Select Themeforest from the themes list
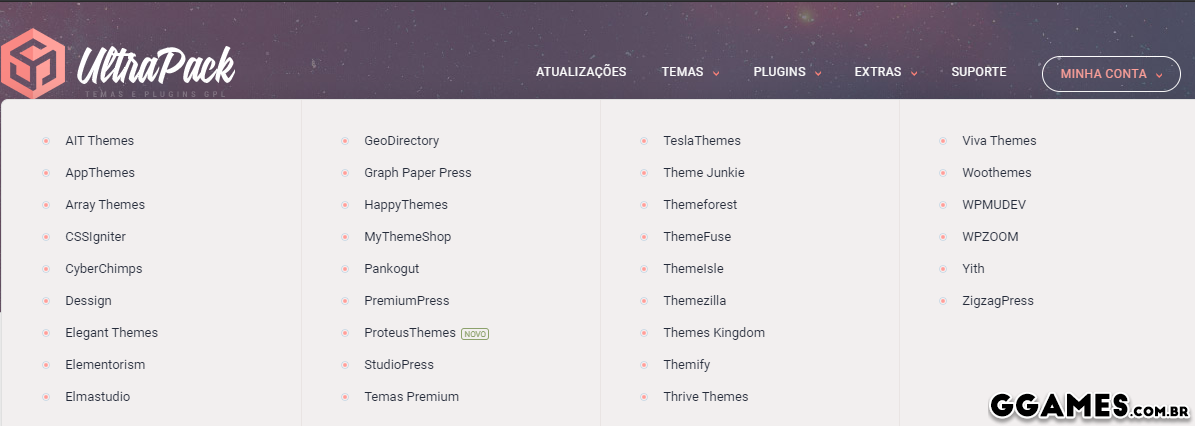1195x426 pixels. pyautogui.click(x=700, y=205)
